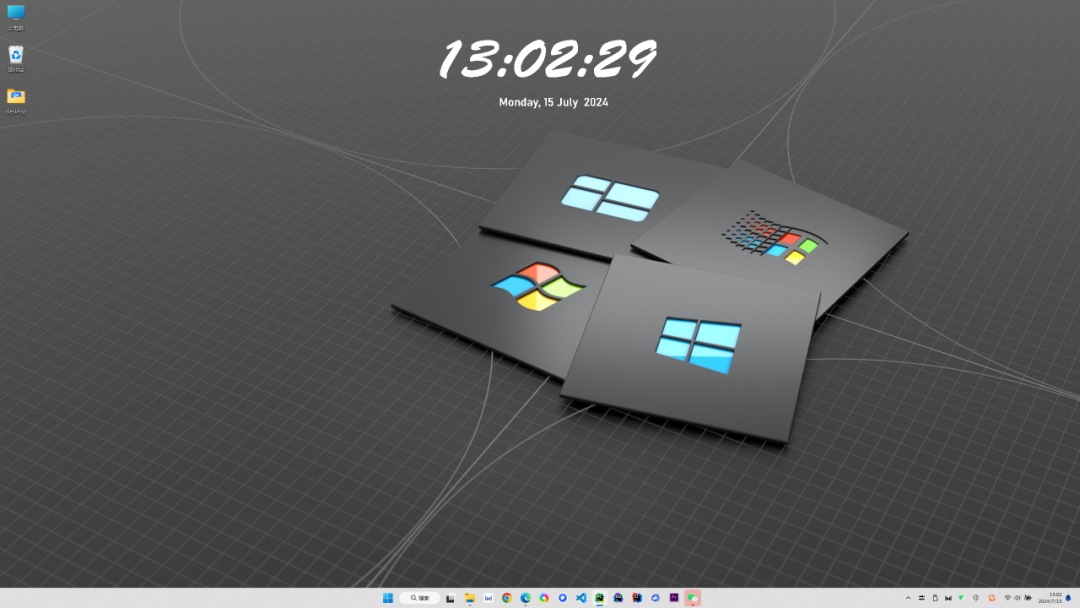
Task: Click the USB device tray icon
Action: coord(935,598)
